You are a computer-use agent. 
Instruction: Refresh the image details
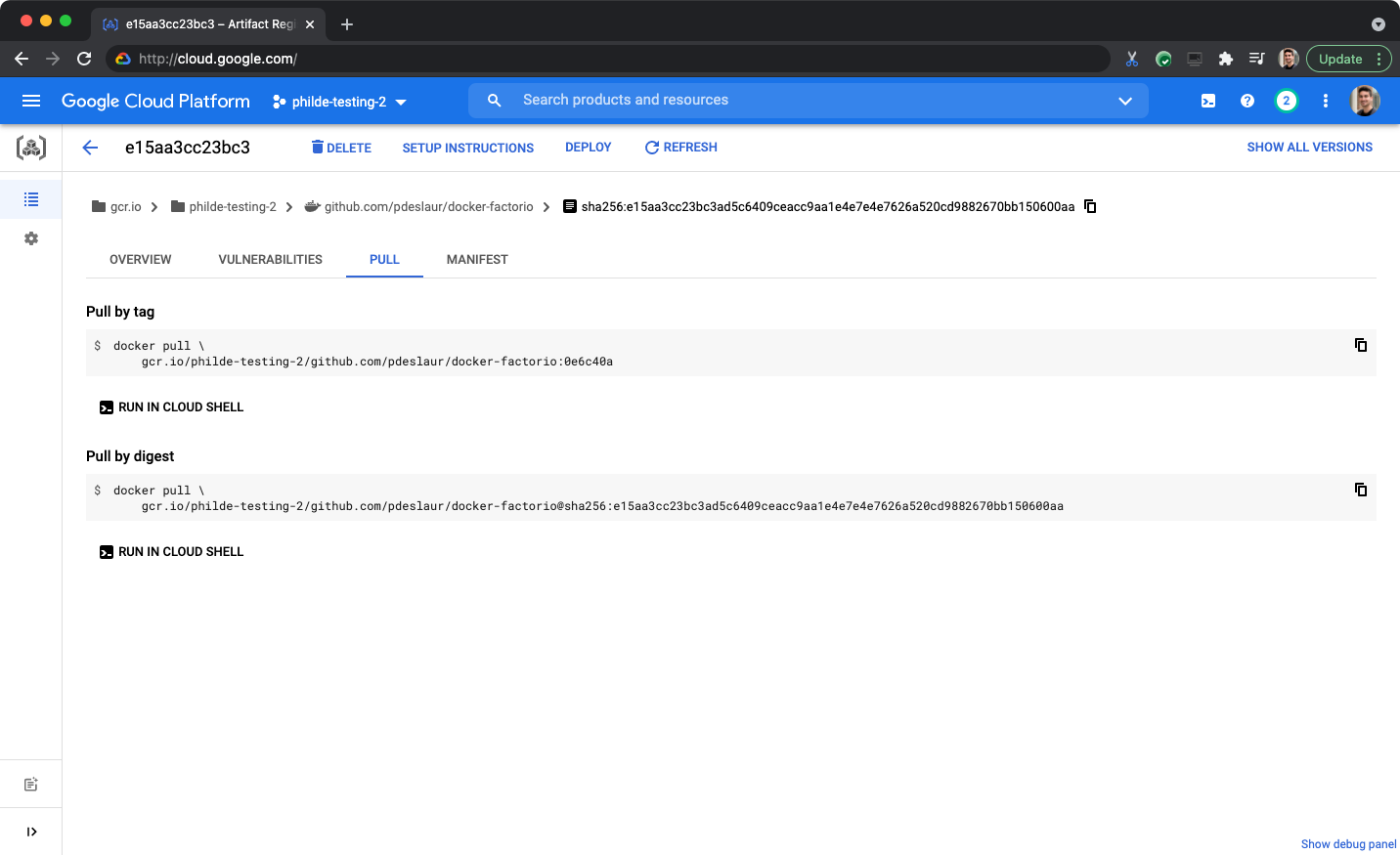point(680,148)
